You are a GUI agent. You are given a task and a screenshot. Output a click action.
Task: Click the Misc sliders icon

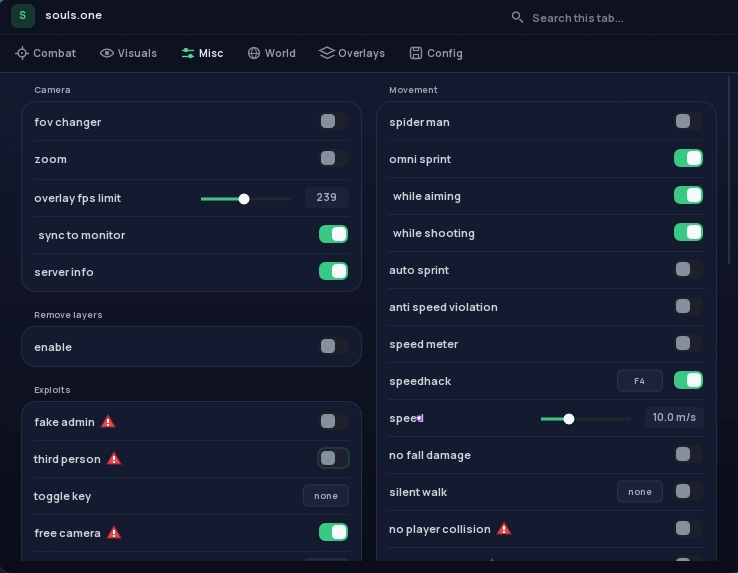[188, 53]
